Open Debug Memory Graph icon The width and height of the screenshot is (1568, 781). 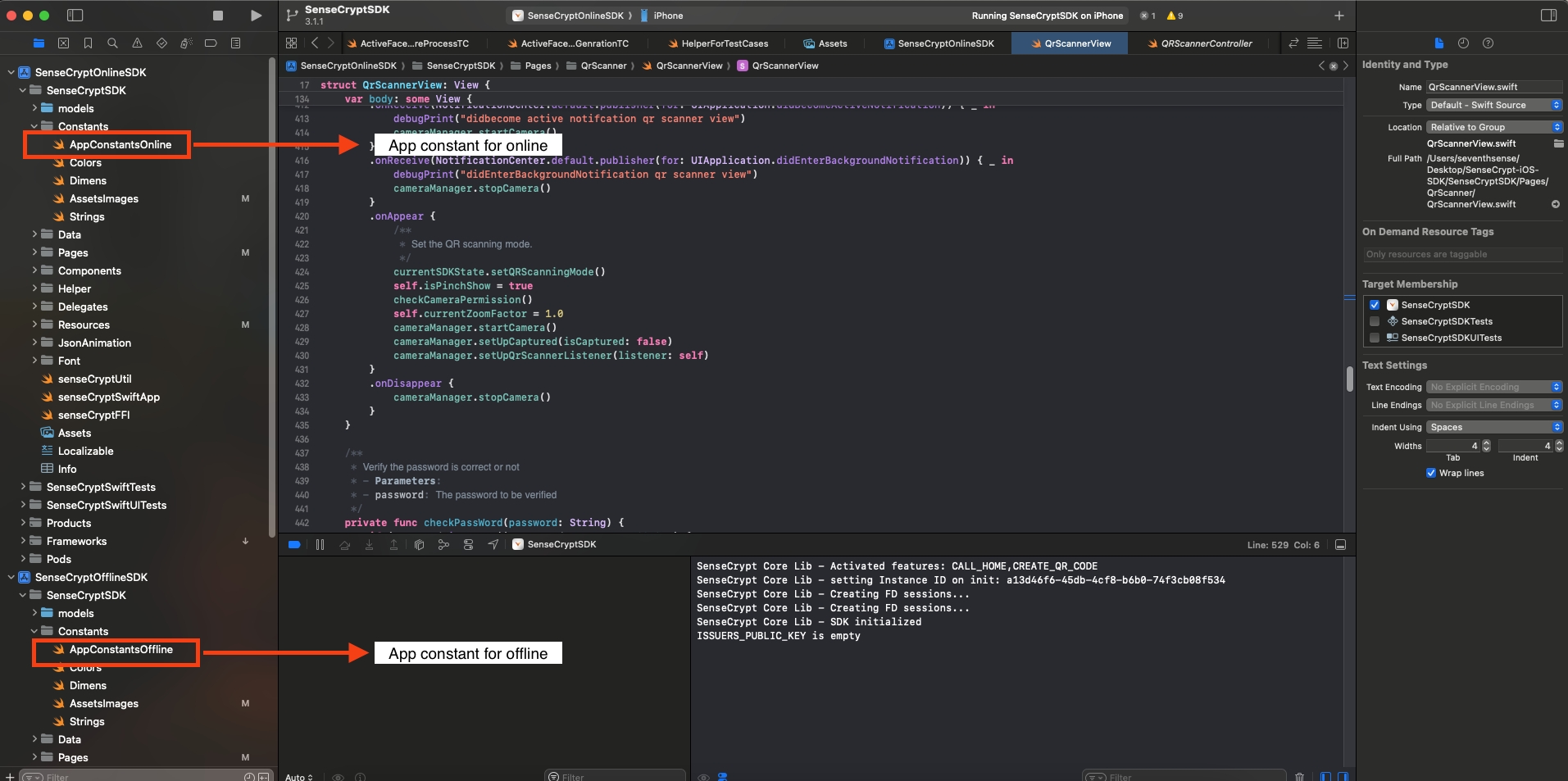443,545
